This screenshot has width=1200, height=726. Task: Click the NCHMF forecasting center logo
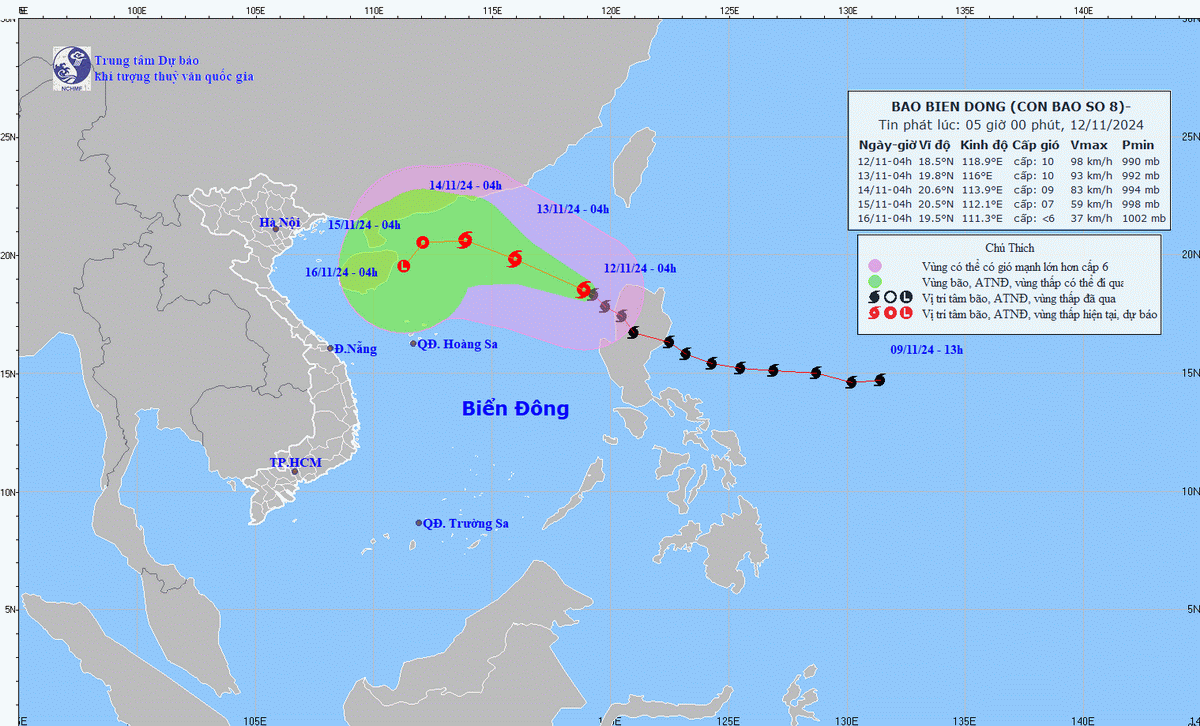[71, 70]
